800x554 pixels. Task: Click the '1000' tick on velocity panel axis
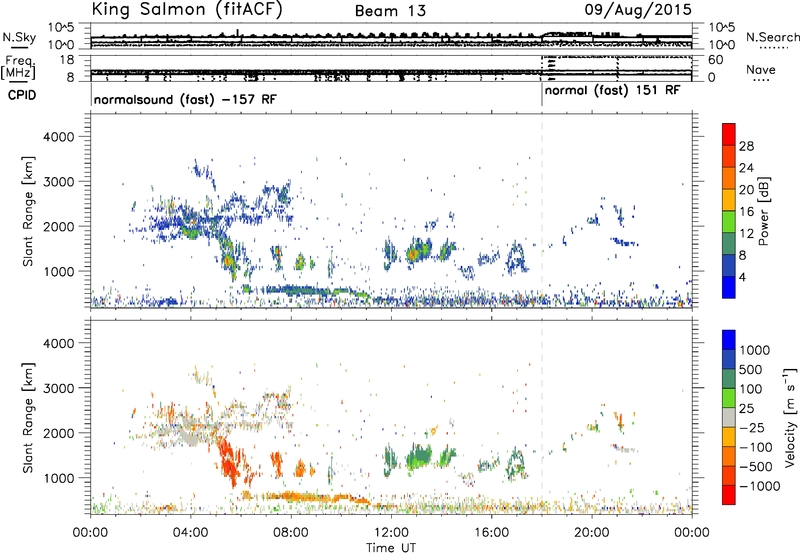click(x=58, y=478)
